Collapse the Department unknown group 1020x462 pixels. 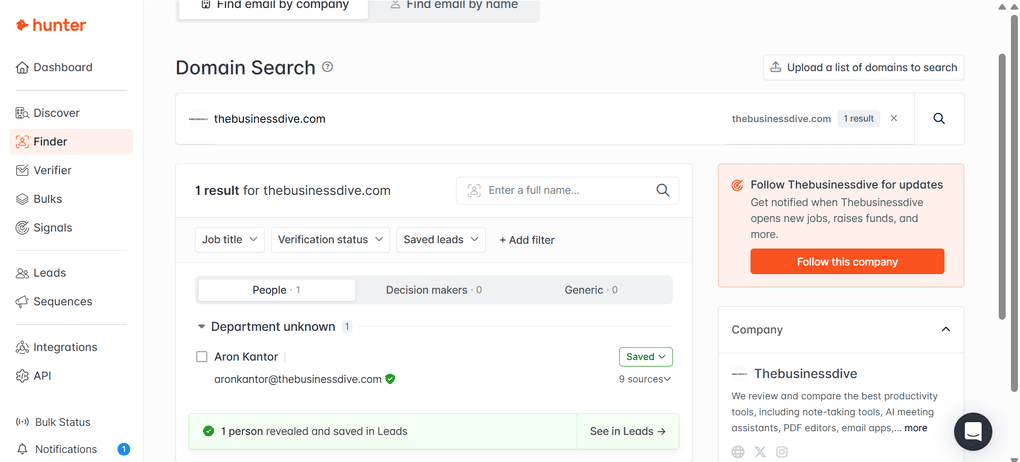click(202, 327)
